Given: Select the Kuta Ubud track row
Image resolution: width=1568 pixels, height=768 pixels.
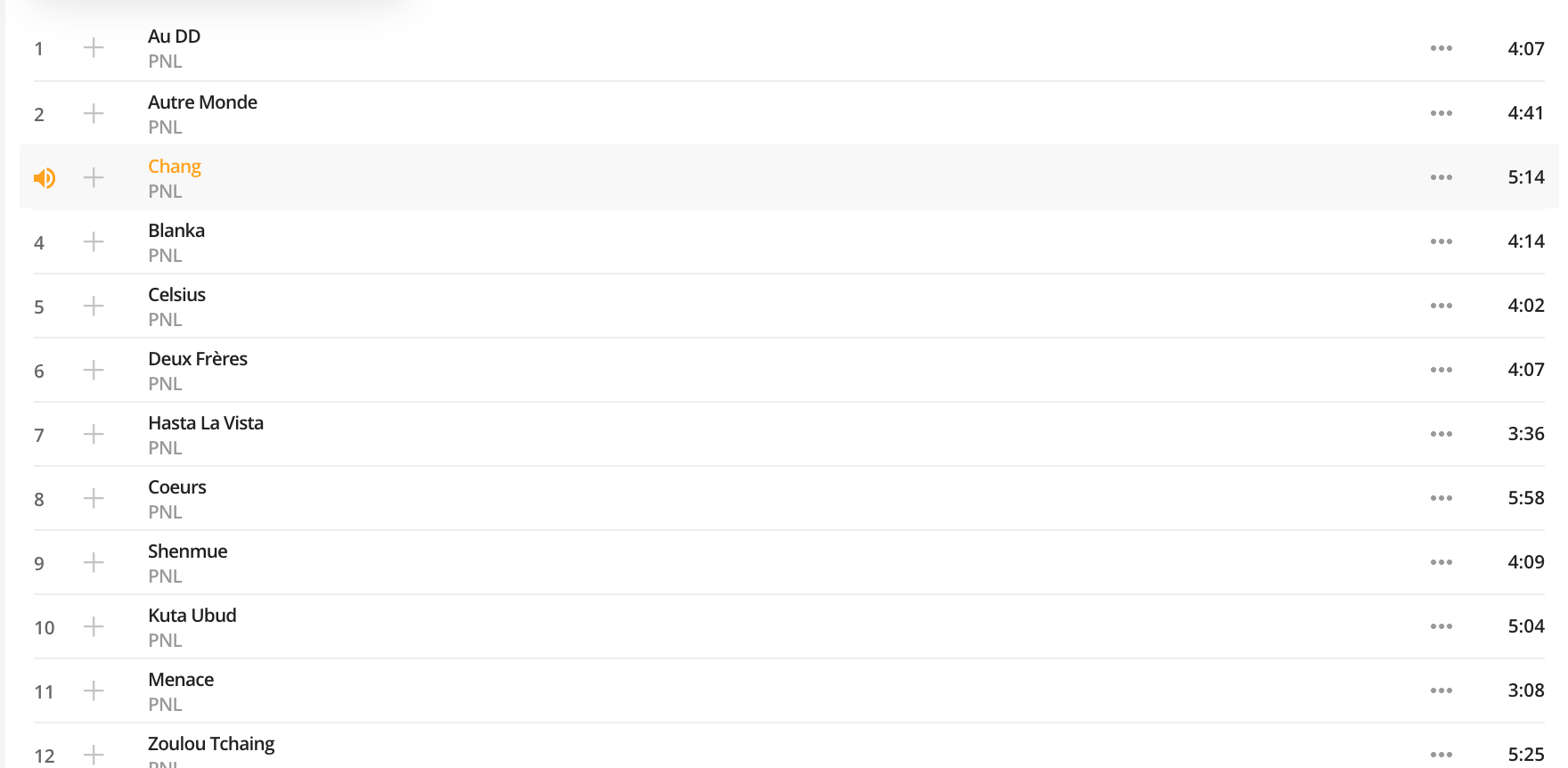Looking at the screenshot, I should 789,626.
